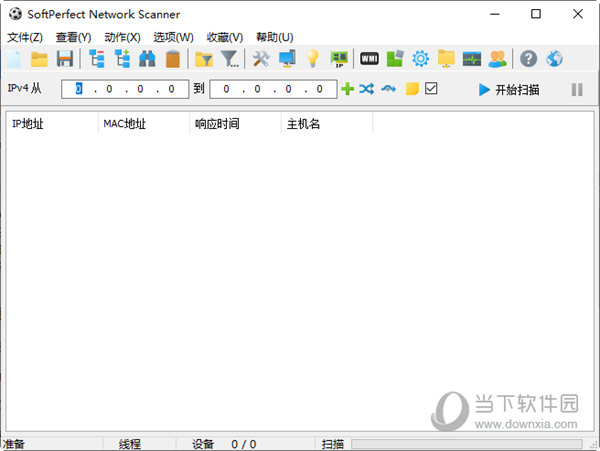Screen dimensions: 600x451
Task: Click the blue curved arrow icon beside shuffle
Action: point(388,89)
